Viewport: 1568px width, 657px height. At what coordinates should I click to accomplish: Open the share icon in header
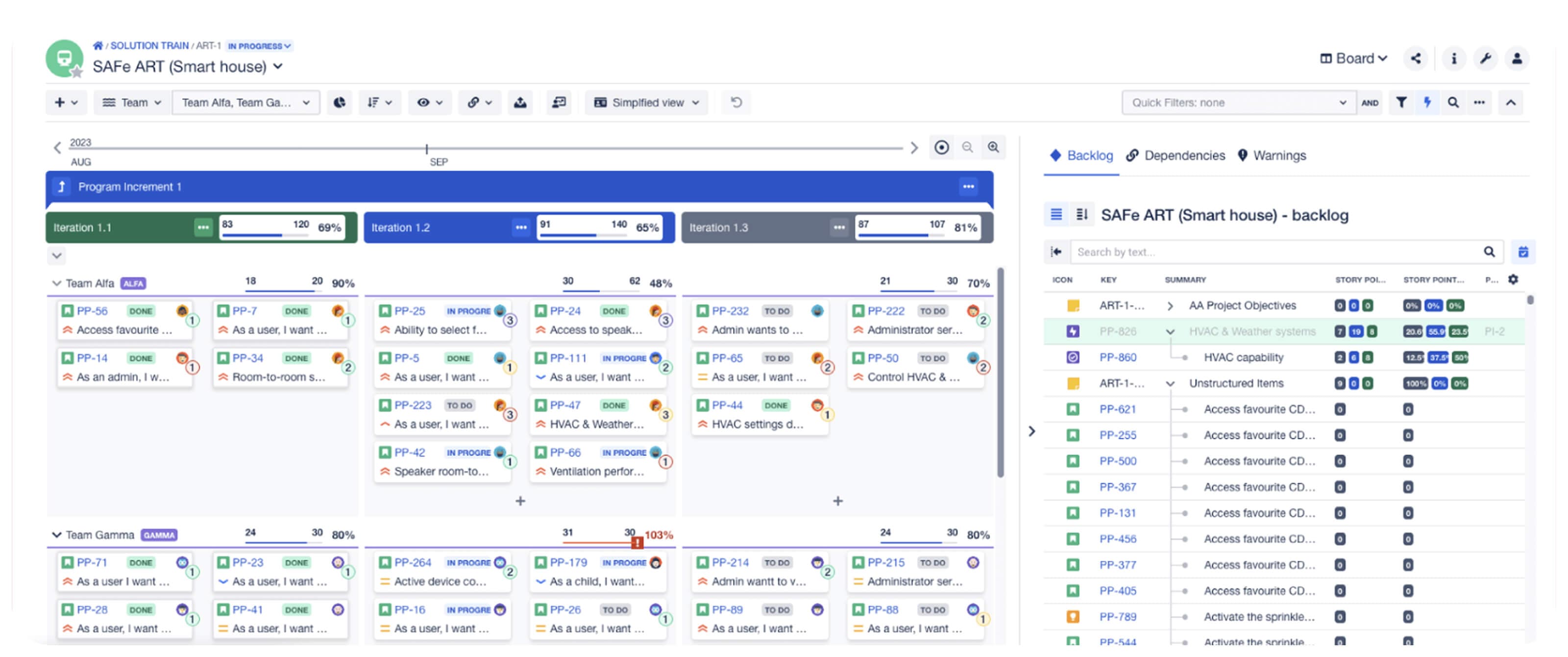1416,58
